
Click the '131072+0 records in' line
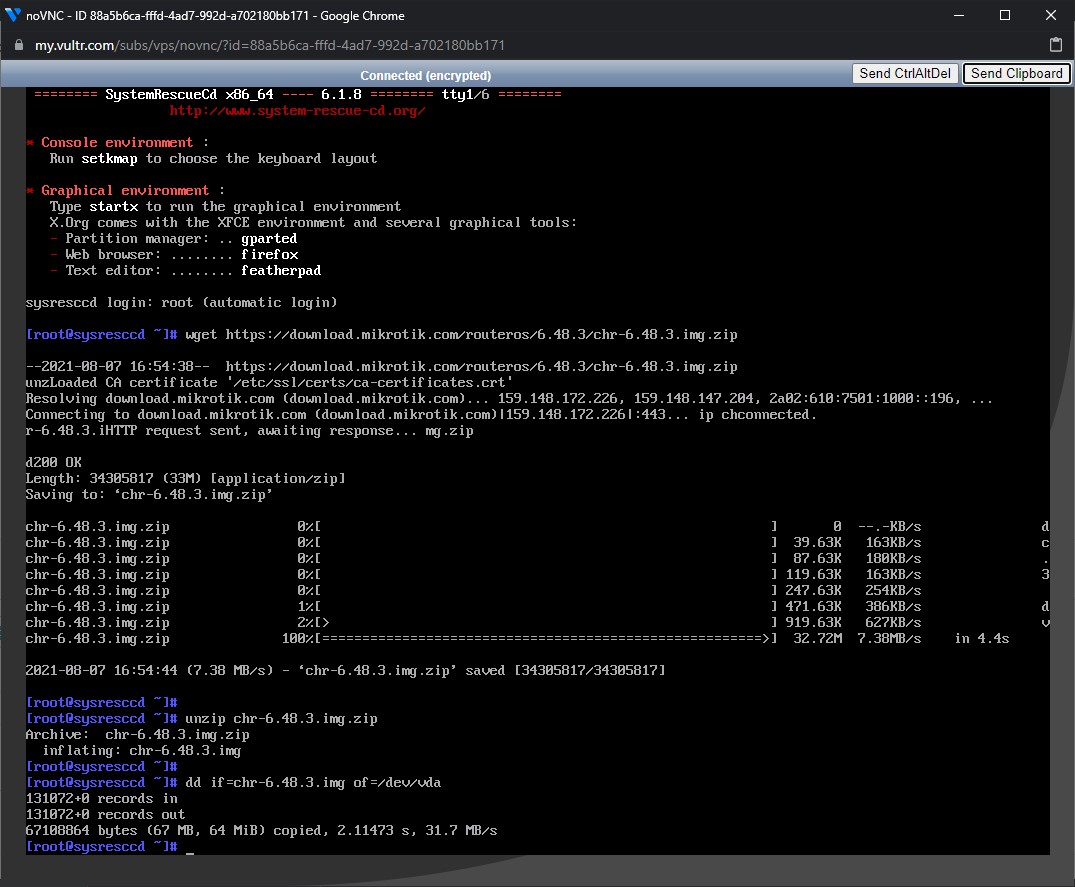(101, 799)
